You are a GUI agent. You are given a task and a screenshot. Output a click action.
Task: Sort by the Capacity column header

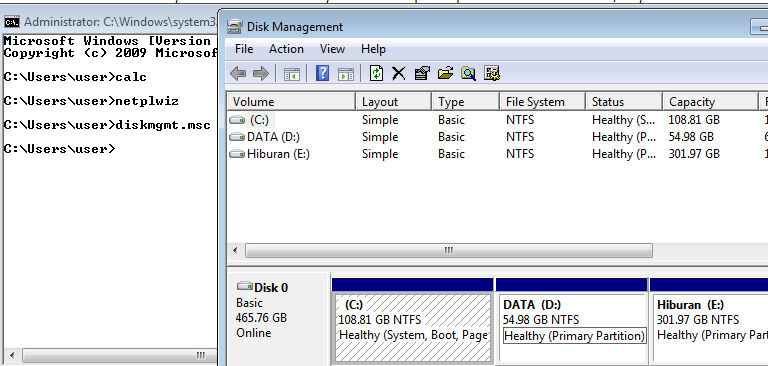point(710,102)
